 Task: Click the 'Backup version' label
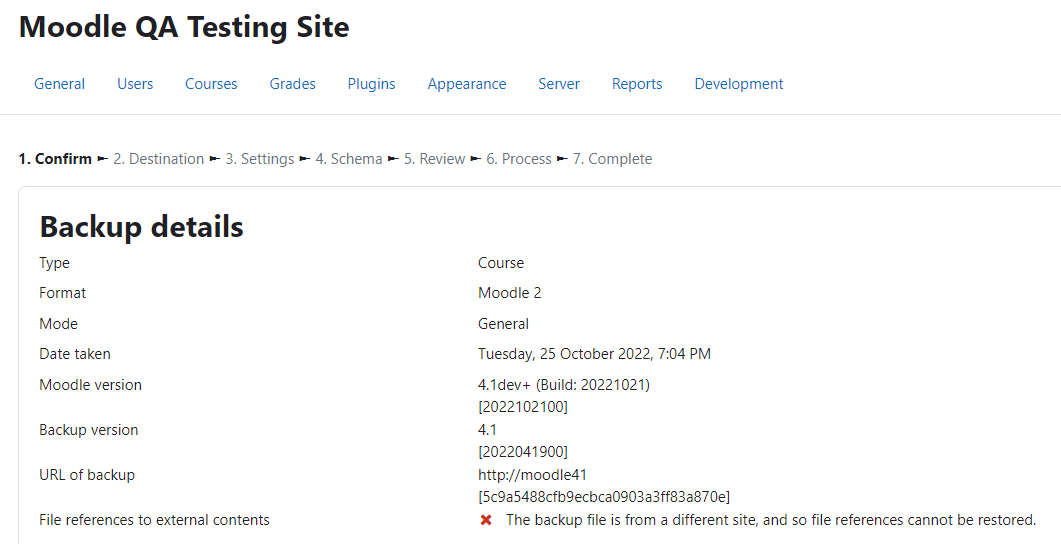tap(89, 430)
